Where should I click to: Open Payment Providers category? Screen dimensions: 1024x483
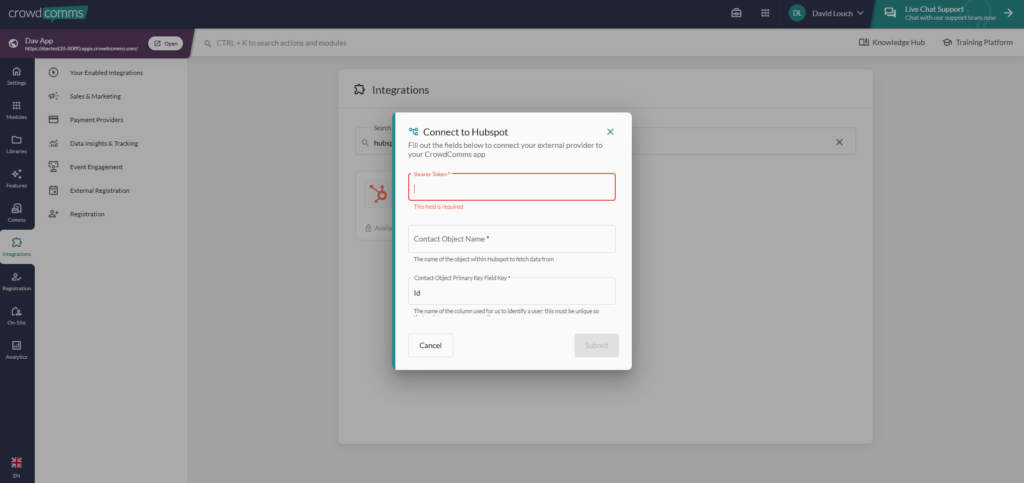[x=97, y=120]
